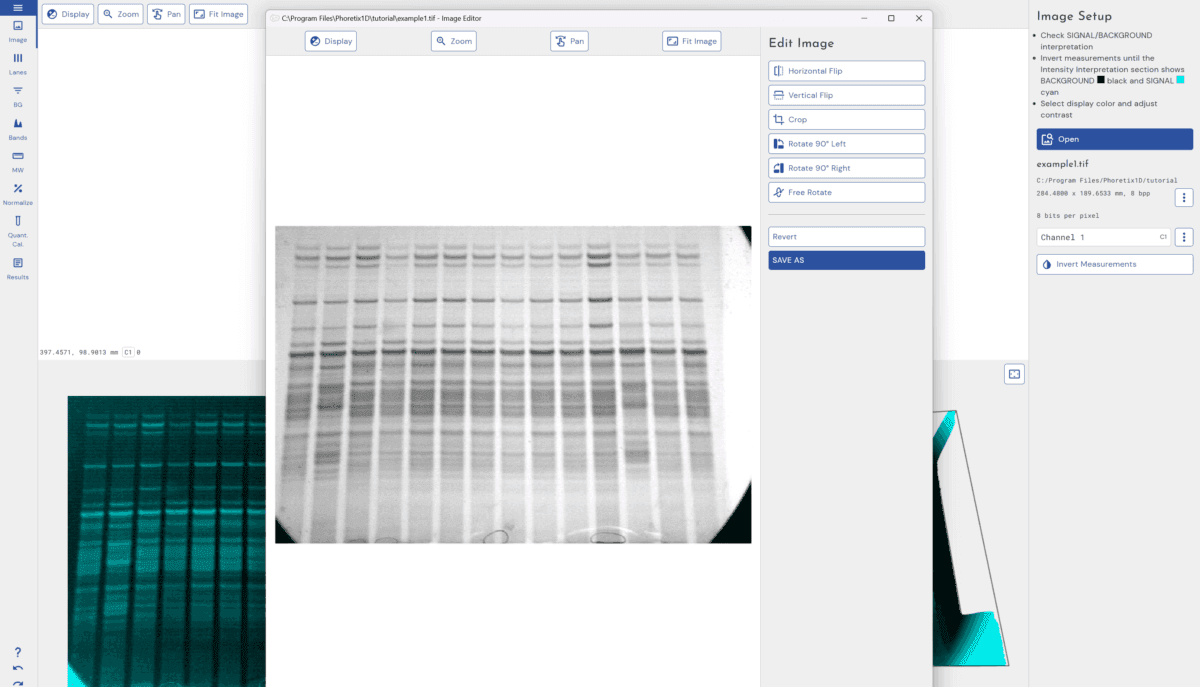This screenshot has width=1200, height=687.
Task: Apply Horizontal Flip to the image
Action: tap(846, 70)
